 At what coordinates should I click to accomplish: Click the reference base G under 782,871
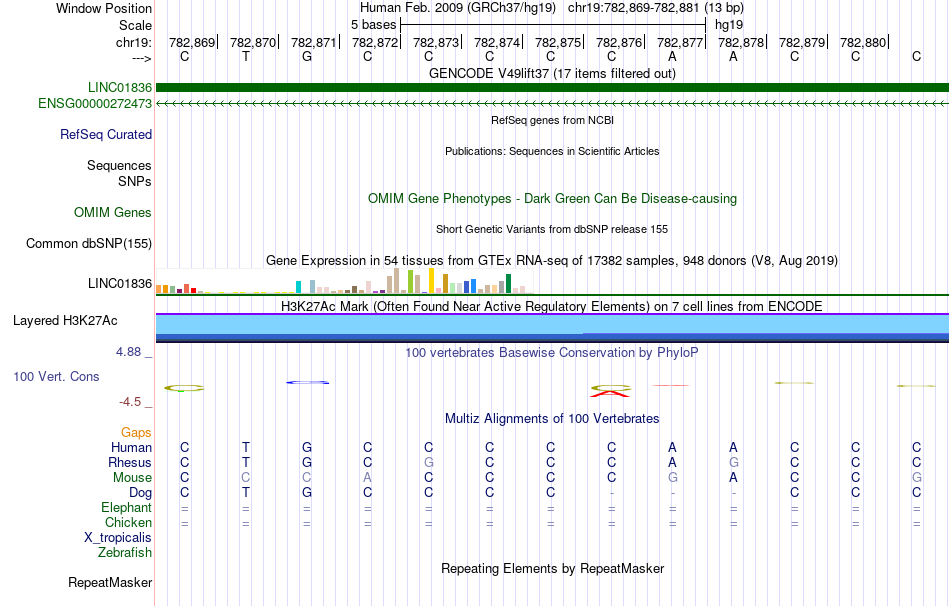(307, 56)
